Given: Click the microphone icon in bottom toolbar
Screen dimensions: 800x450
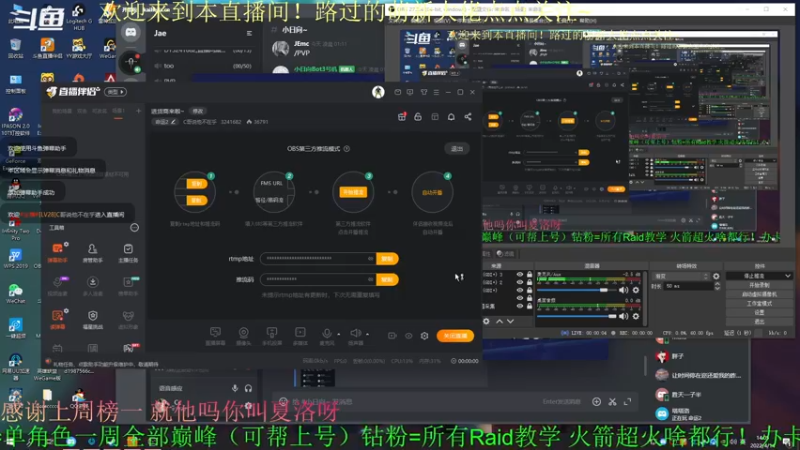Looking at the screenshot, I should click(x=327, y=334).
